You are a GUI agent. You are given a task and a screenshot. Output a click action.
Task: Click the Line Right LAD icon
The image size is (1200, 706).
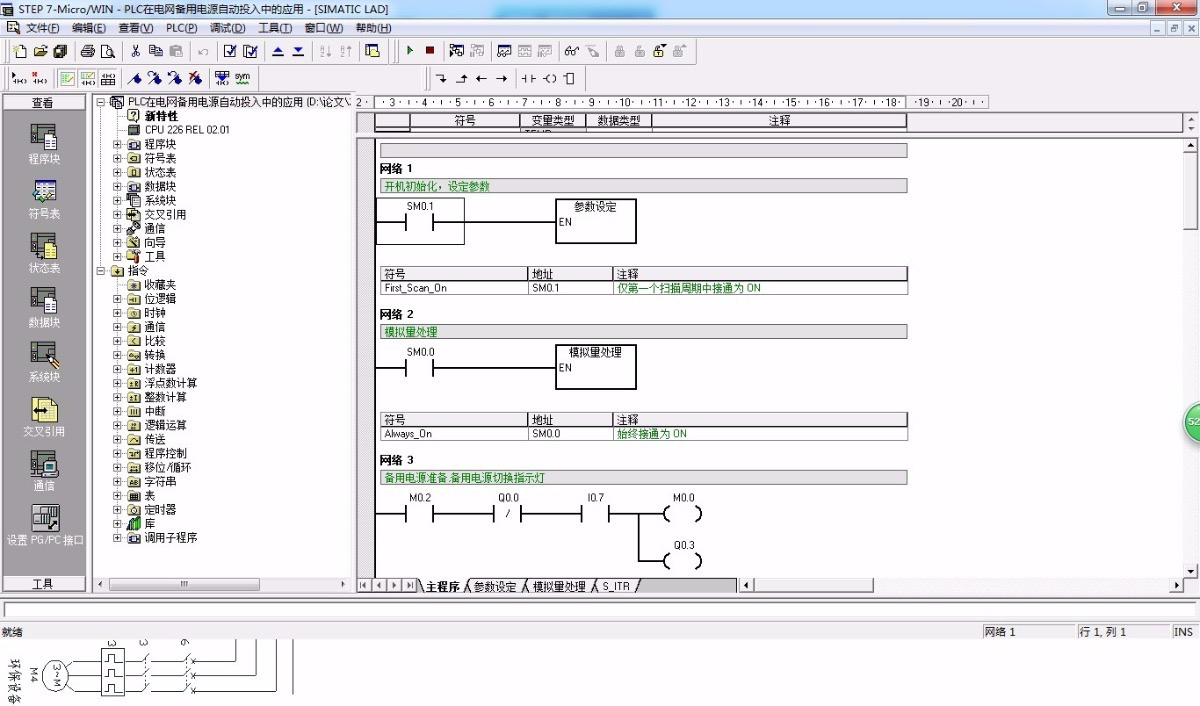[501, 78]
